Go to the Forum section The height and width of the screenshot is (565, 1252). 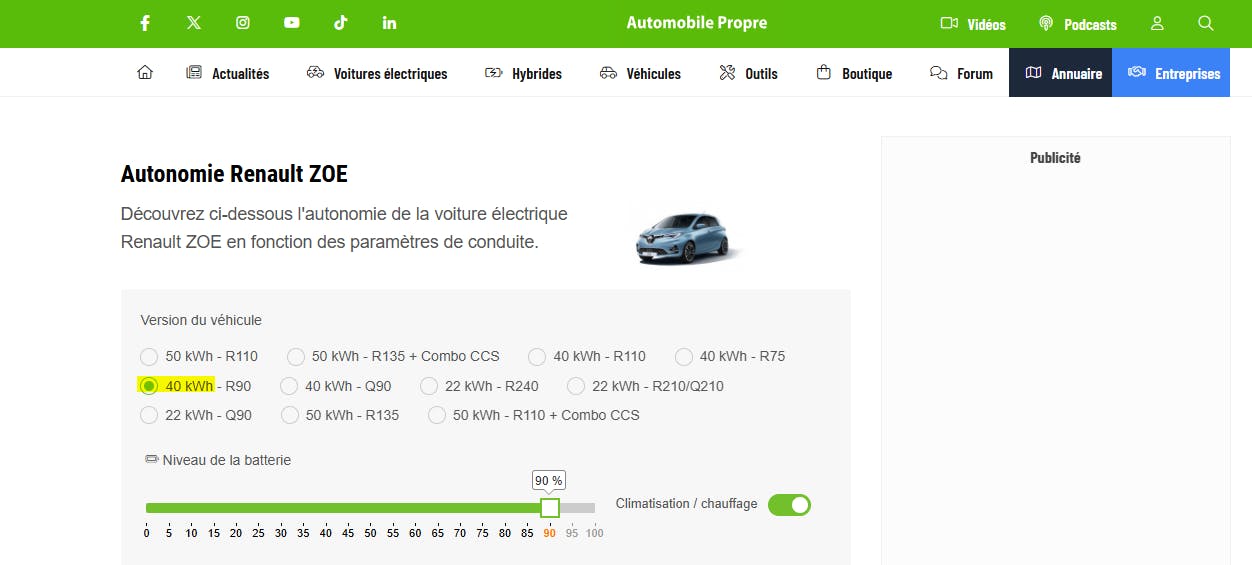point(961,73)
